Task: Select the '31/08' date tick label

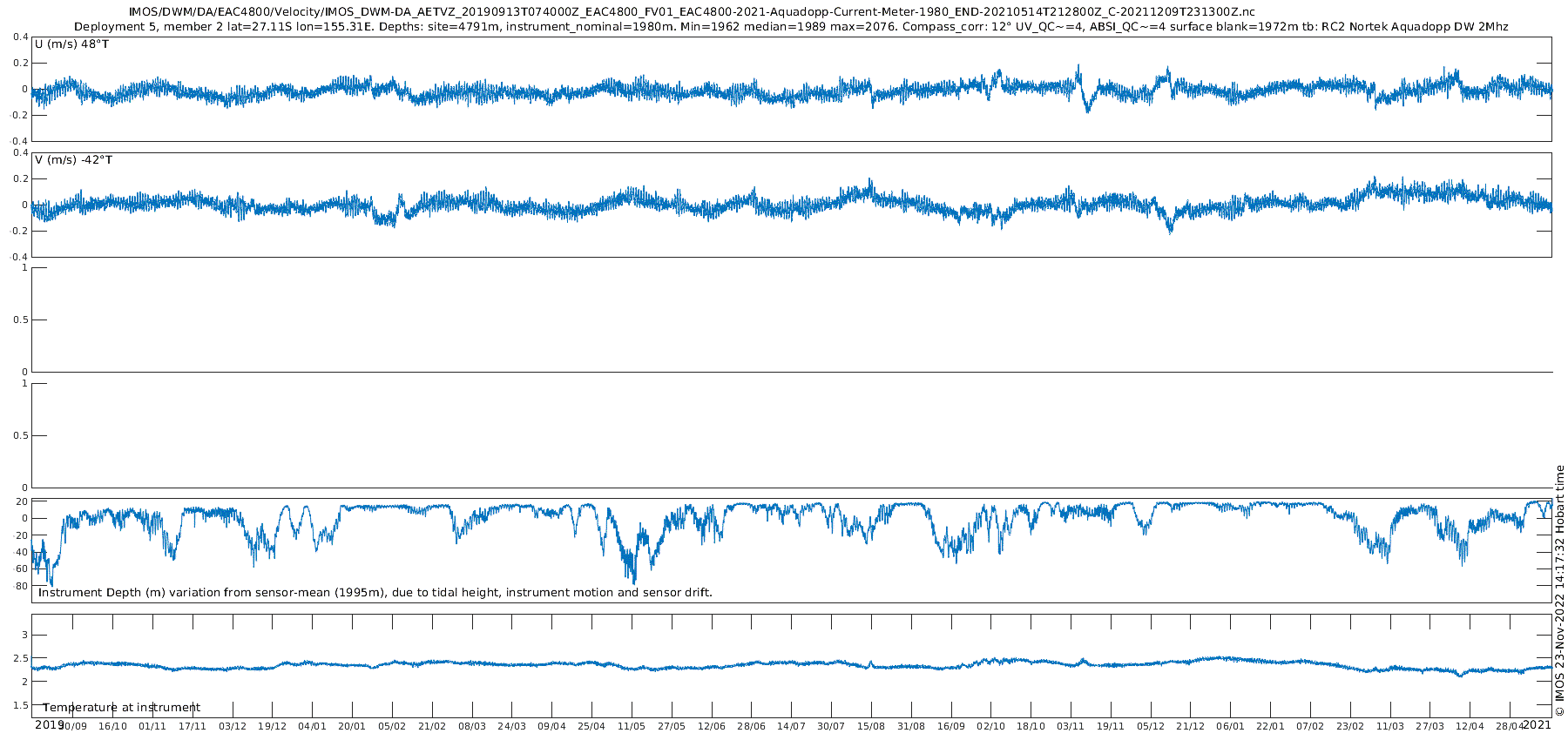Action: 911,726
